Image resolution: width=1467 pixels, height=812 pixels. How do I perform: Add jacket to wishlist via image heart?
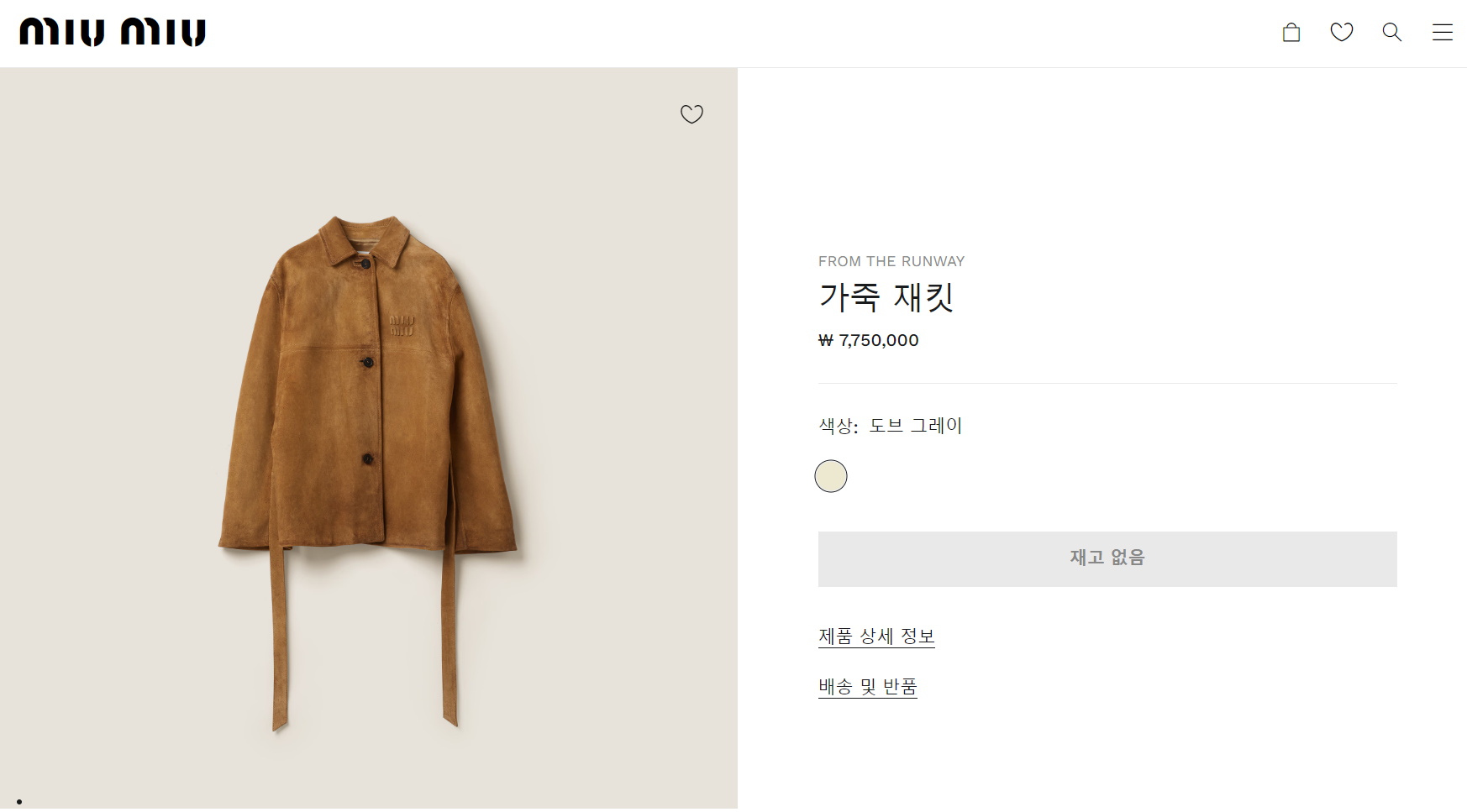tap(691, 114)
